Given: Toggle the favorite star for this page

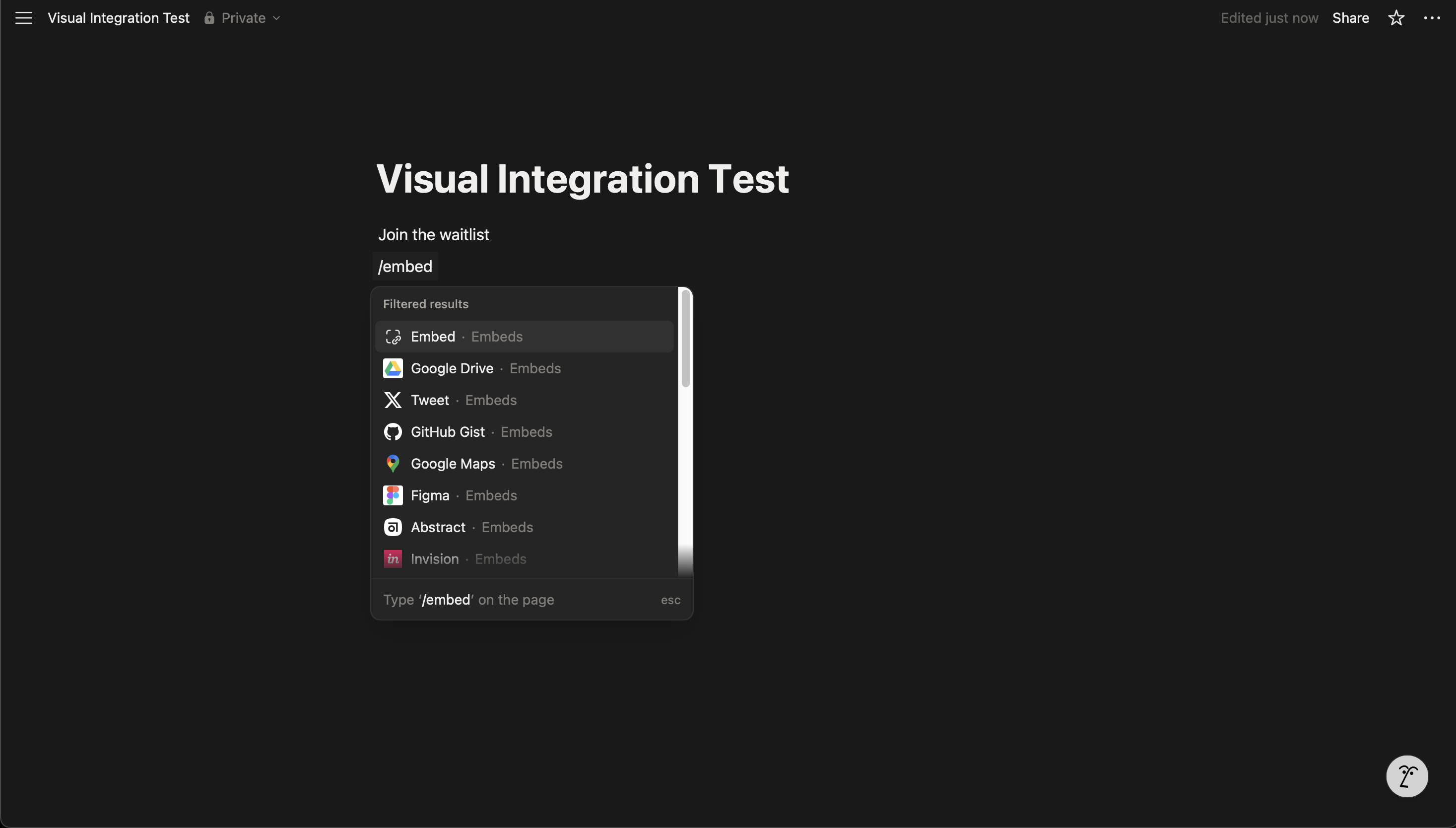Looking at the screenshot, I should [1396, 18].
